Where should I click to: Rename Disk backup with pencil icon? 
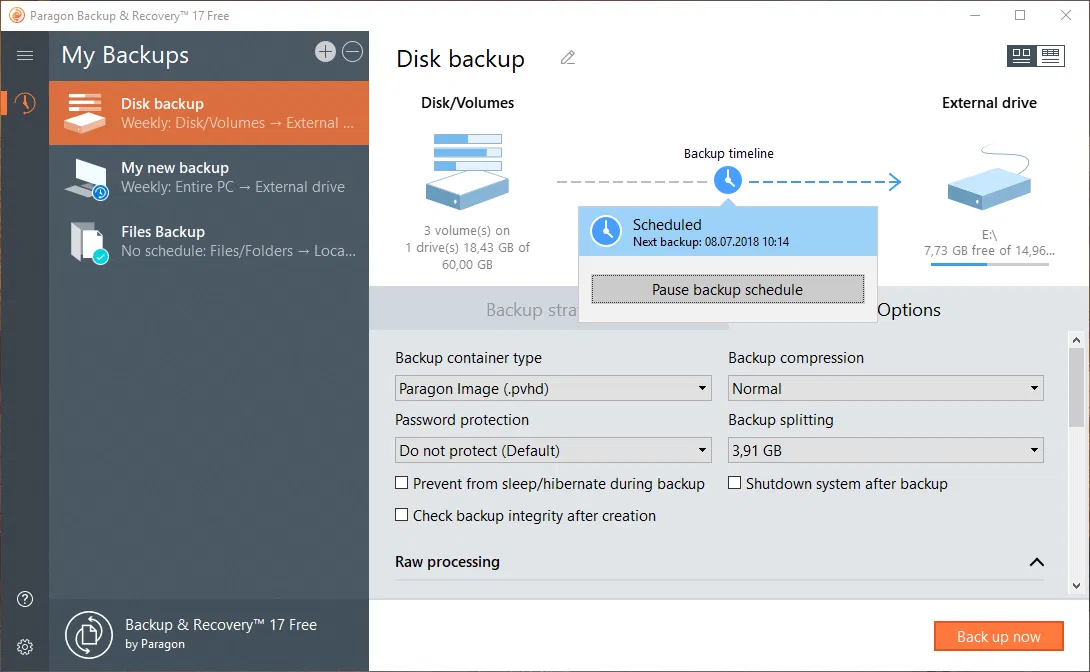(x=568, y=58)
